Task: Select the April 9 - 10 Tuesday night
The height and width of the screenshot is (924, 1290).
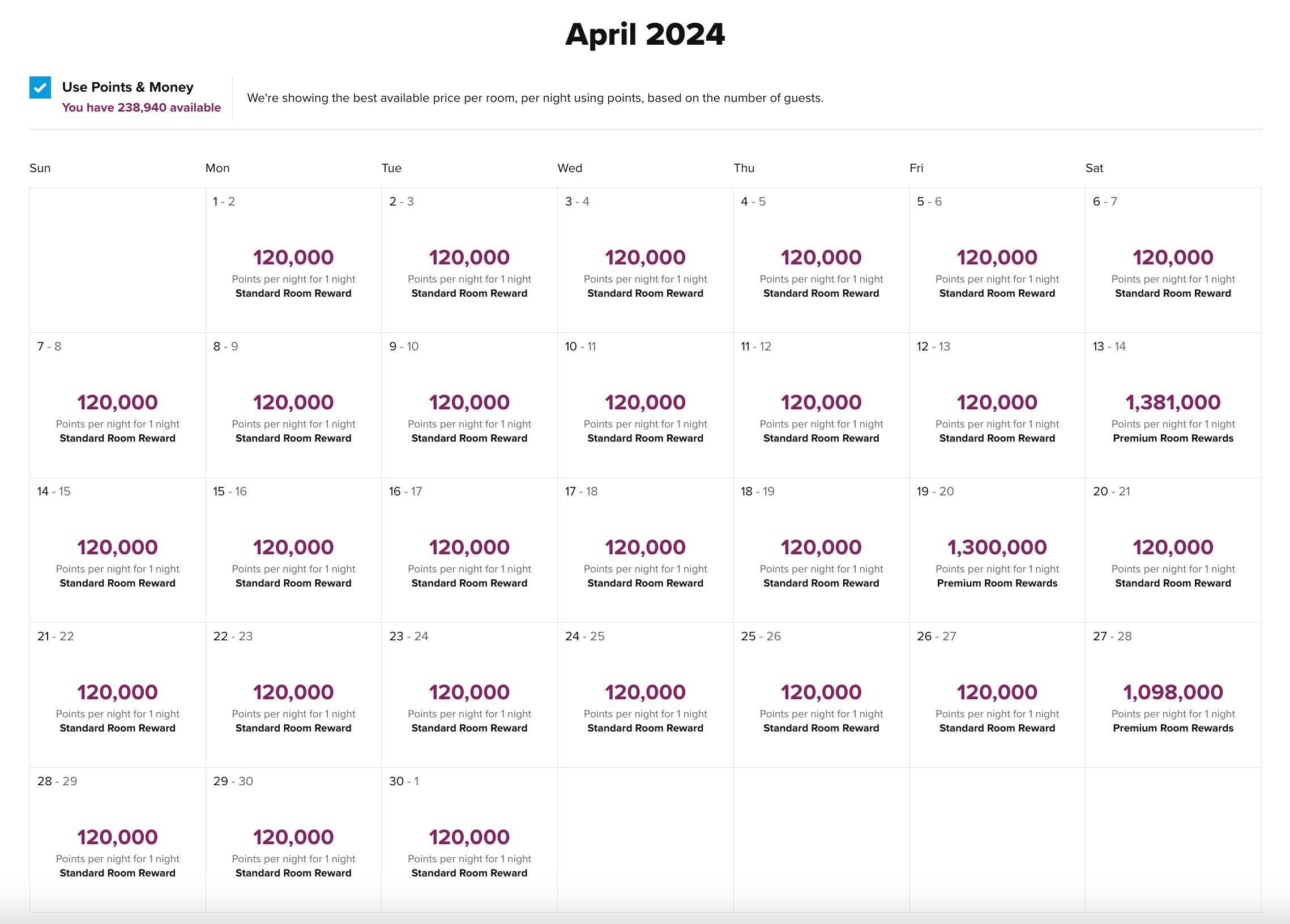Action: point(469,405)
